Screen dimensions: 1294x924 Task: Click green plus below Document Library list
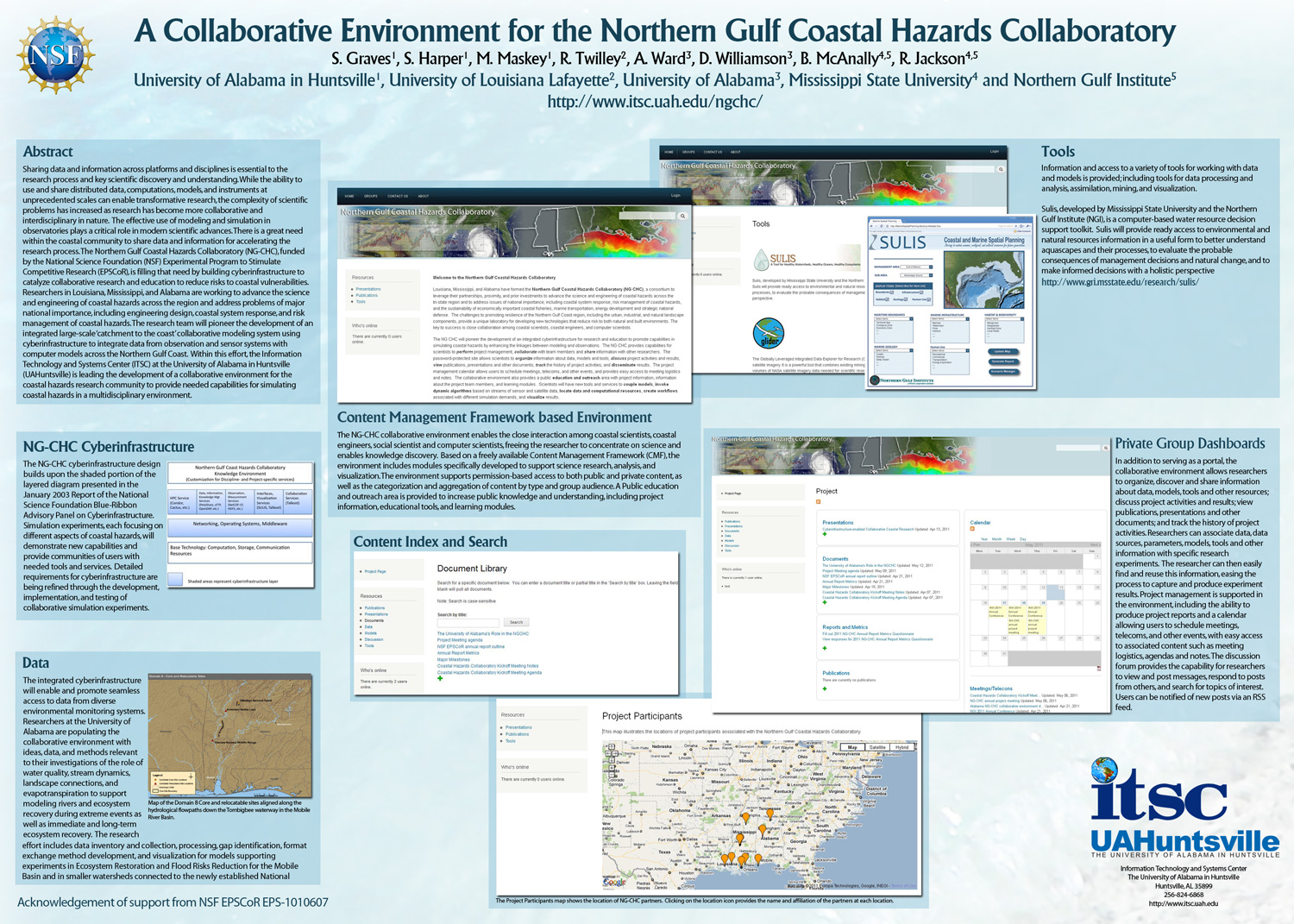coord(440,678)
